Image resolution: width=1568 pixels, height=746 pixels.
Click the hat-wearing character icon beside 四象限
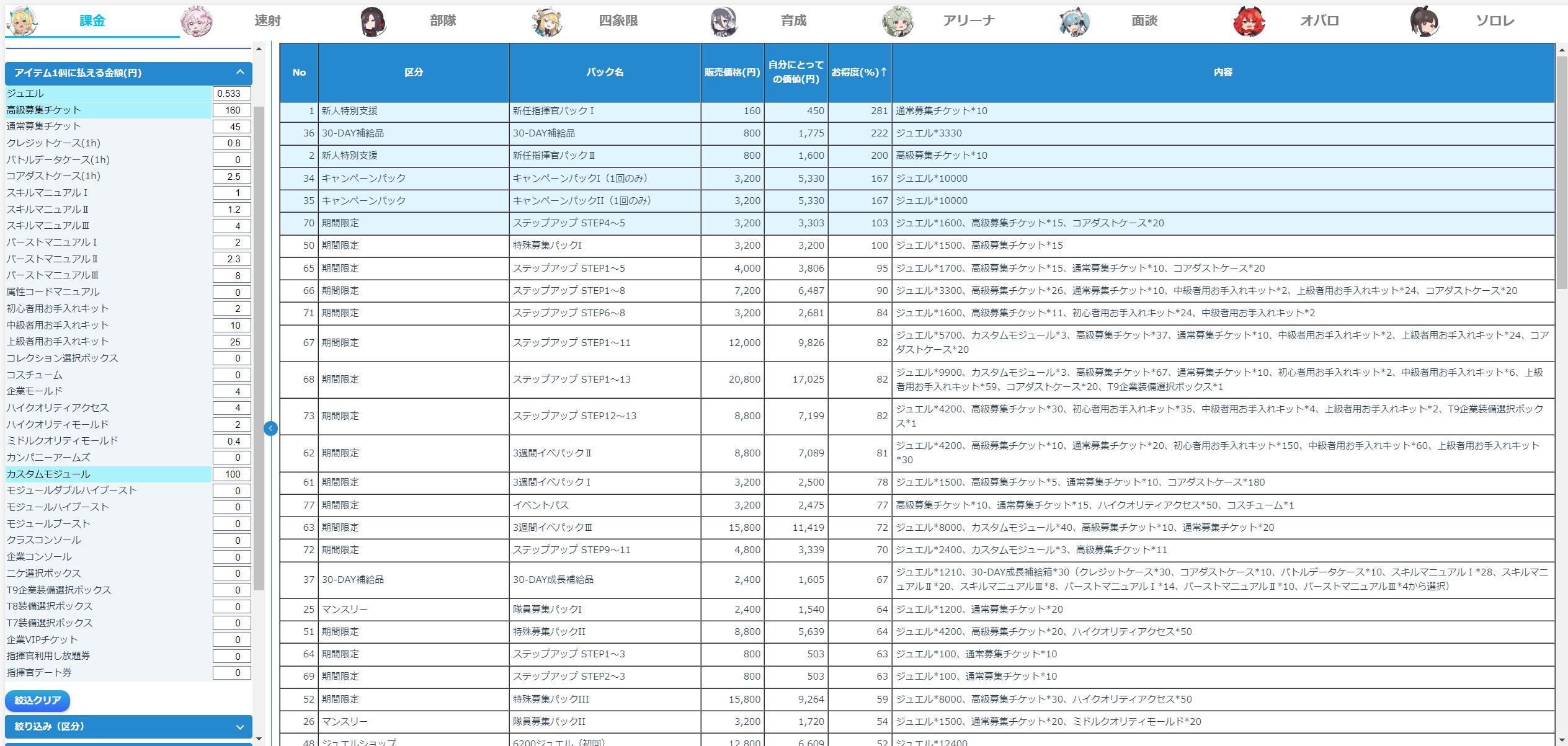click(x=548, y=22)
